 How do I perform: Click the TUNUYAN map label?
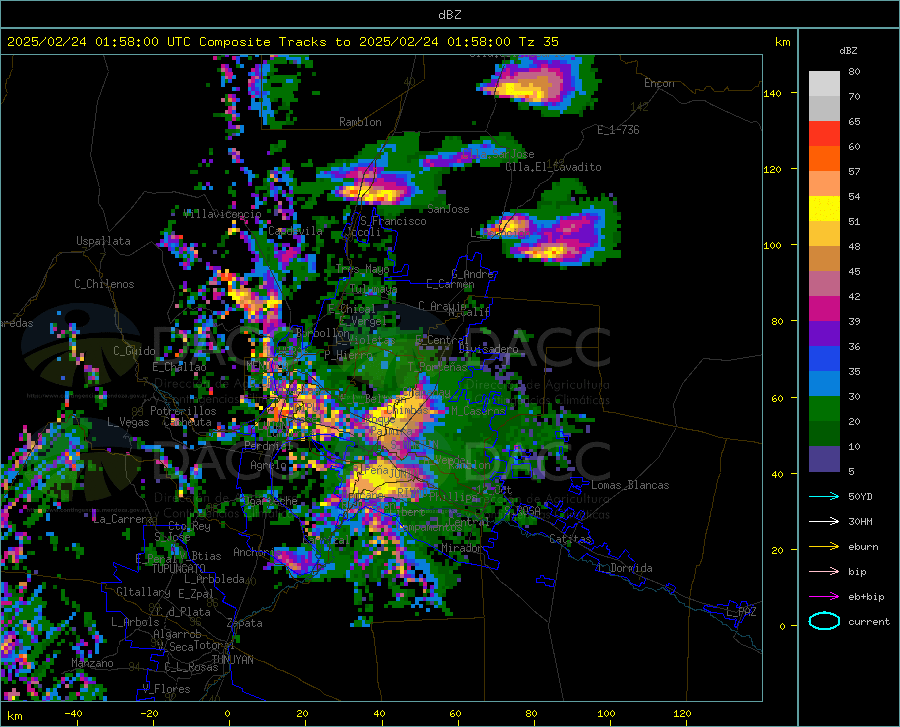tap(232, 660)
